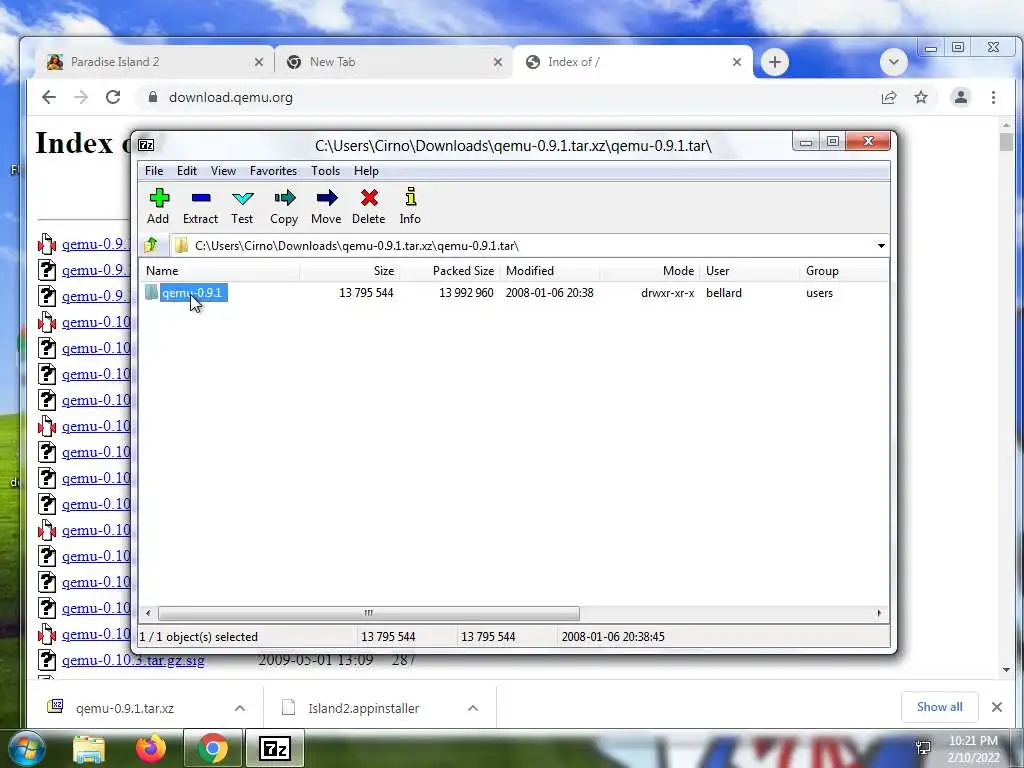Expand the 7-Zip address path dropdown
Viewport: 1024px width, 768px height.
(881, 246)
